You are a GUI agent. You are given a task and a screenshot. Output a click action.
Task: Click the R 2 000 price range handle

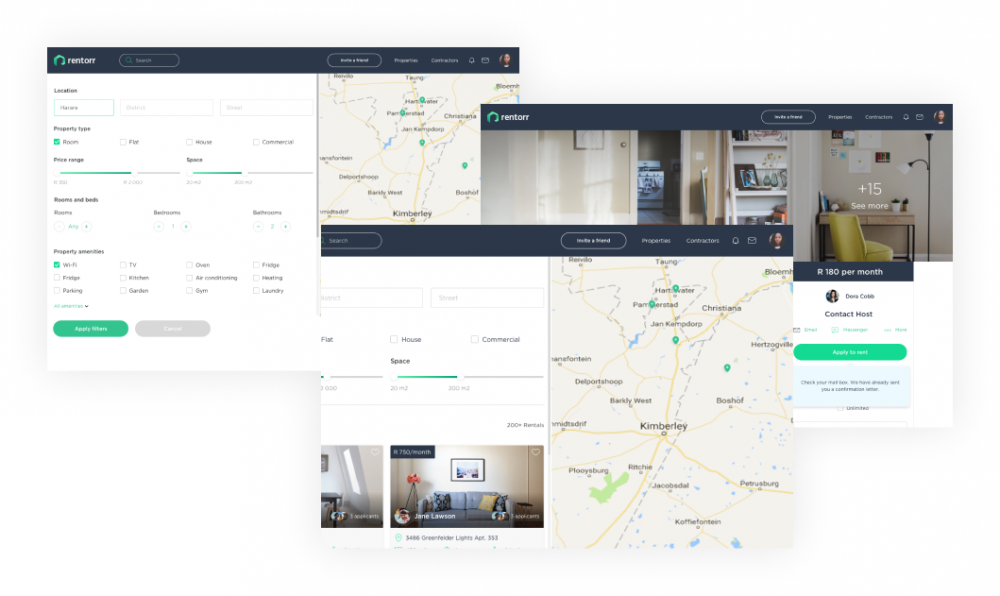pos(134,173)
